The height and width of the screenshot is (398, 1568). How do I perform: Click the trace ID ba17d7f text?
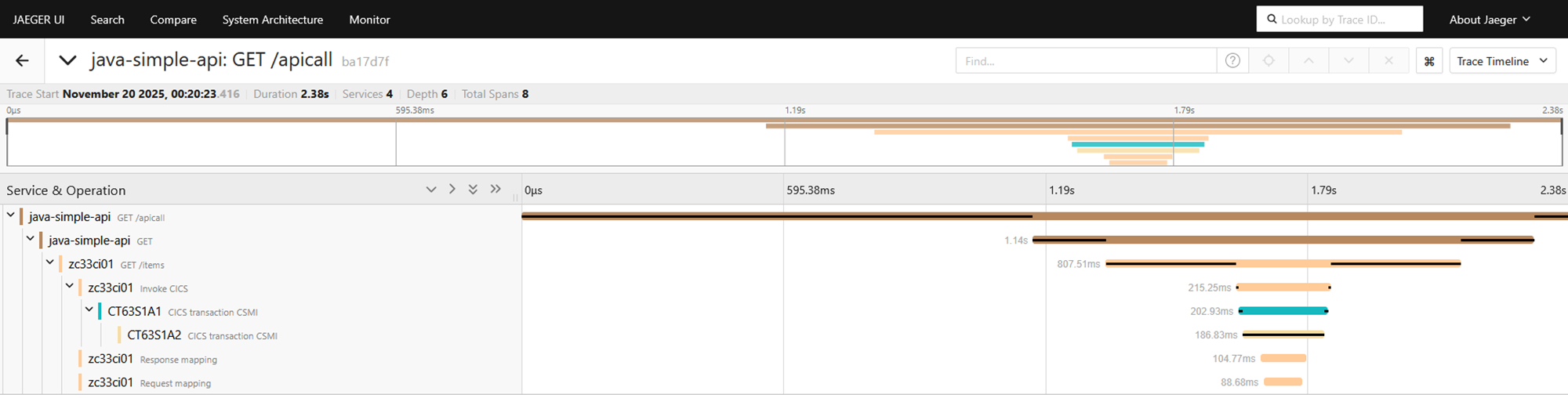[365, 61]
